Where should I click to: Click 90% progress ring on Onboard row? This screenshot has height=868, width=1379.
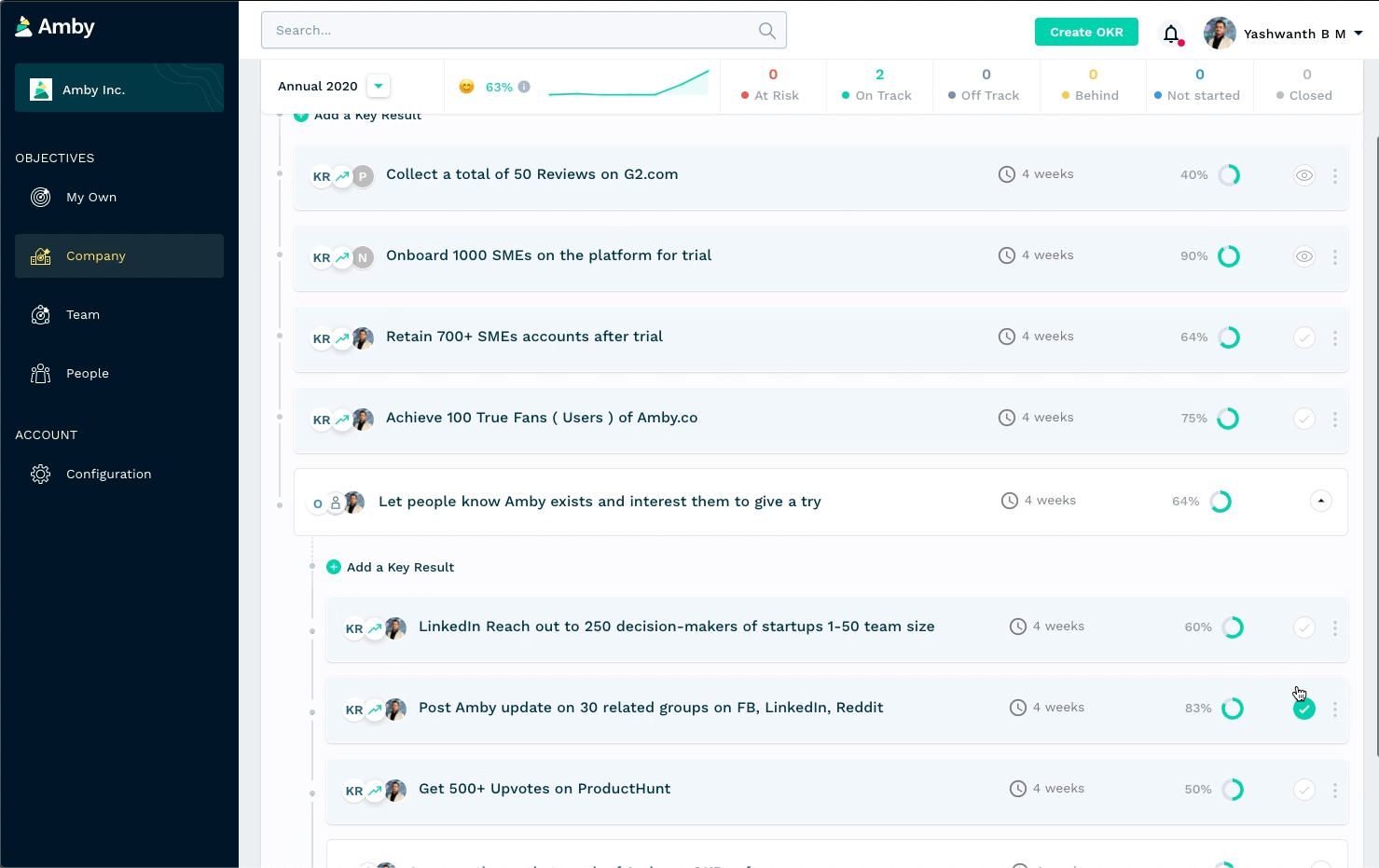pyautogui.click(x=1229, y=256)
